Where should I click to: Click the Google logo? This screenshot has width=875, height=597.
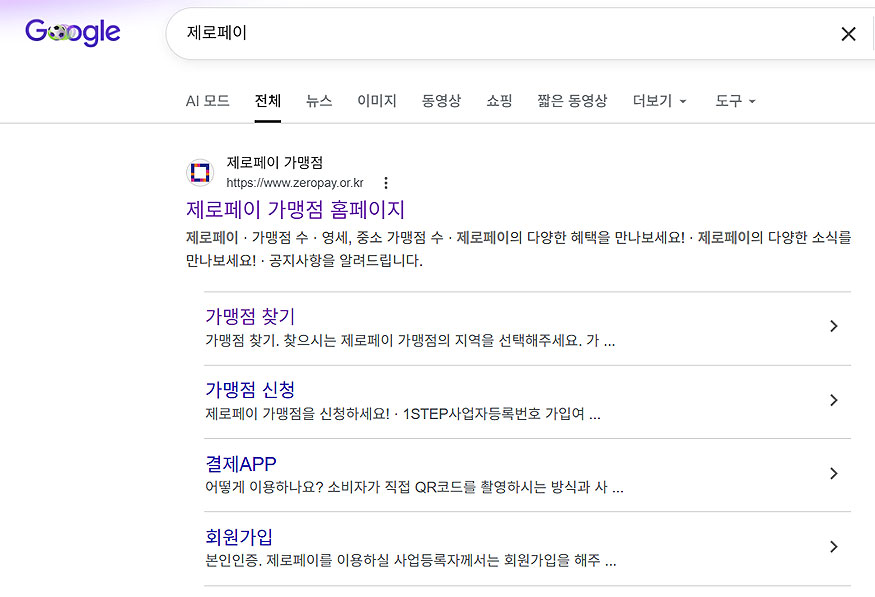(73, 32)
